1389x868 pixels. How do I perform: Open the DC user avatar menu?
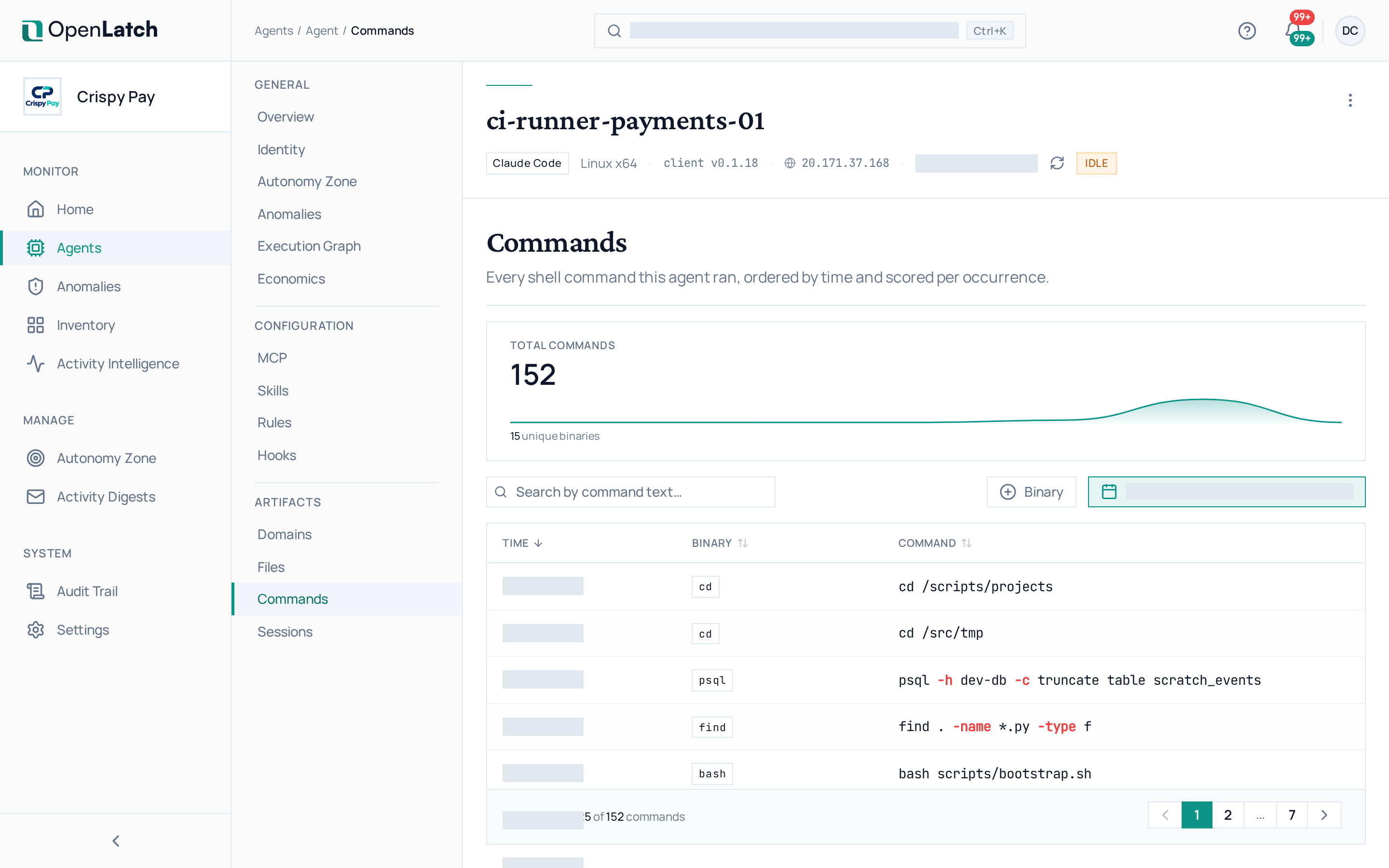point(1349,30)
